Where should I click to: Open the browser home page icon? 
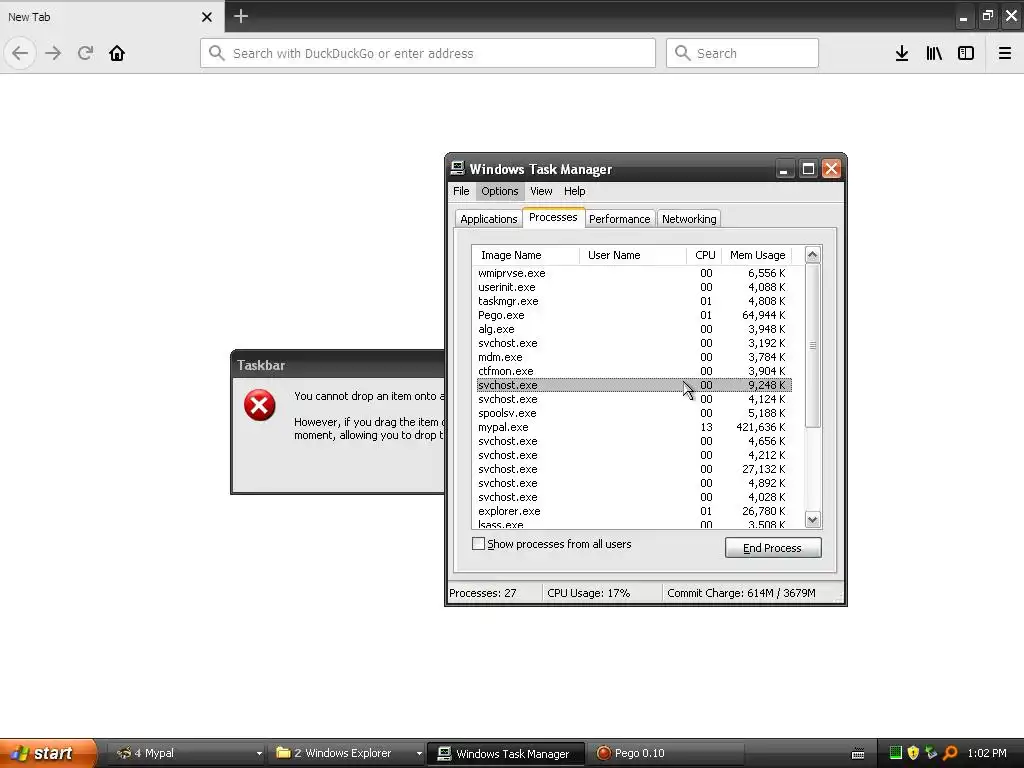(x=117, y=53)
